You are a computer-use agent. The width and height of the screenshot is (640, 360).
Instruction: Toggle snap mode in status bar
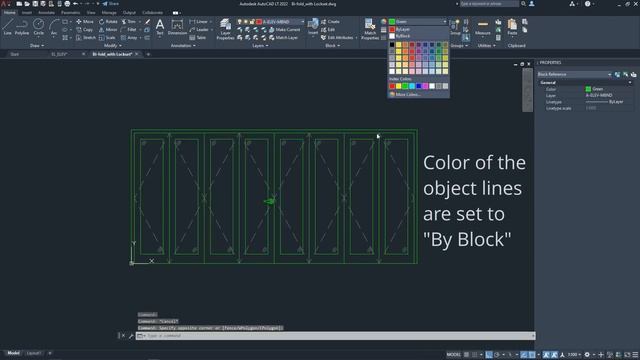474,355
